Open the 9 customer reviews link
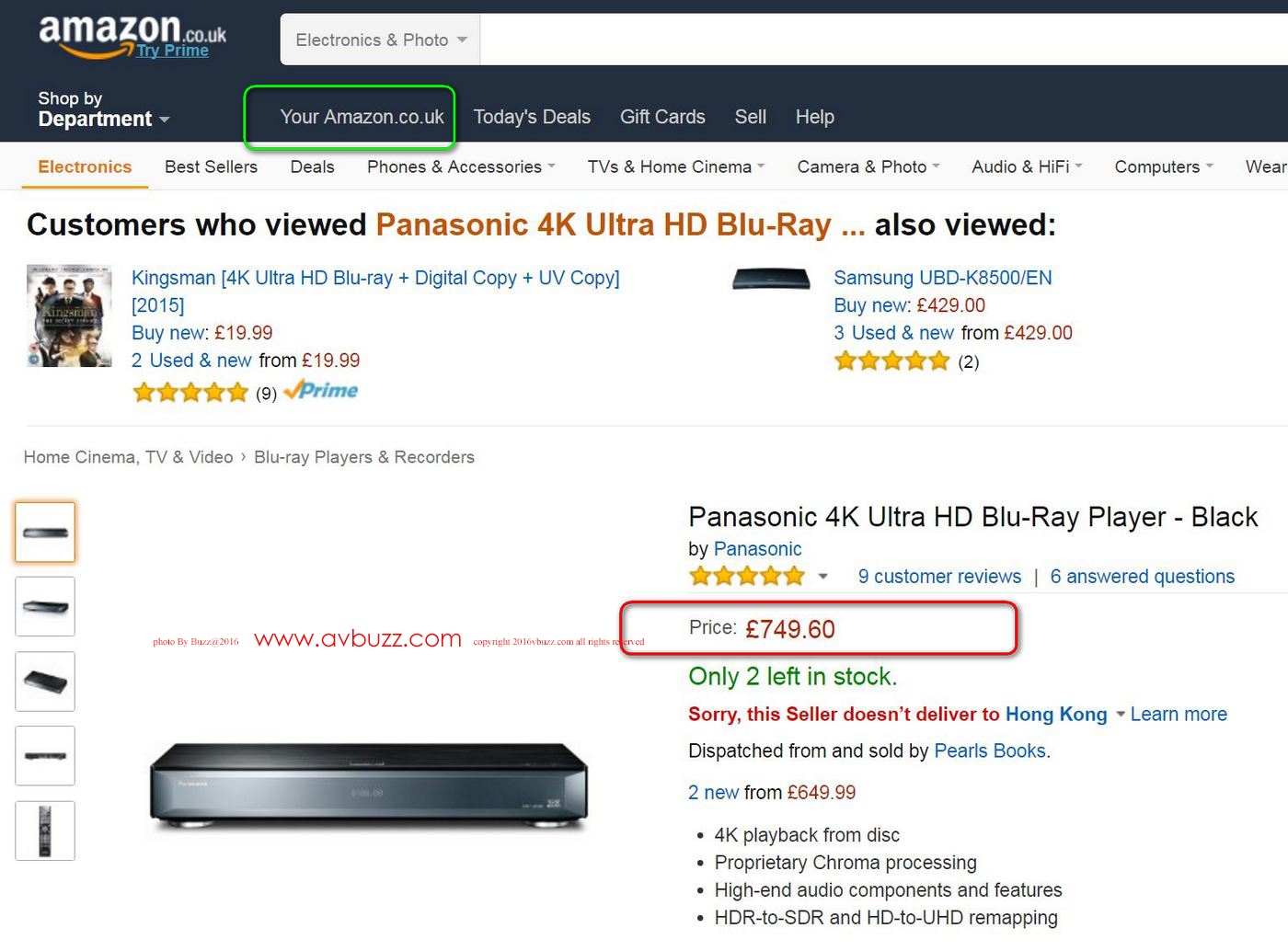Viewport: 1288px width, 951px height. click(x=939, y=577)
